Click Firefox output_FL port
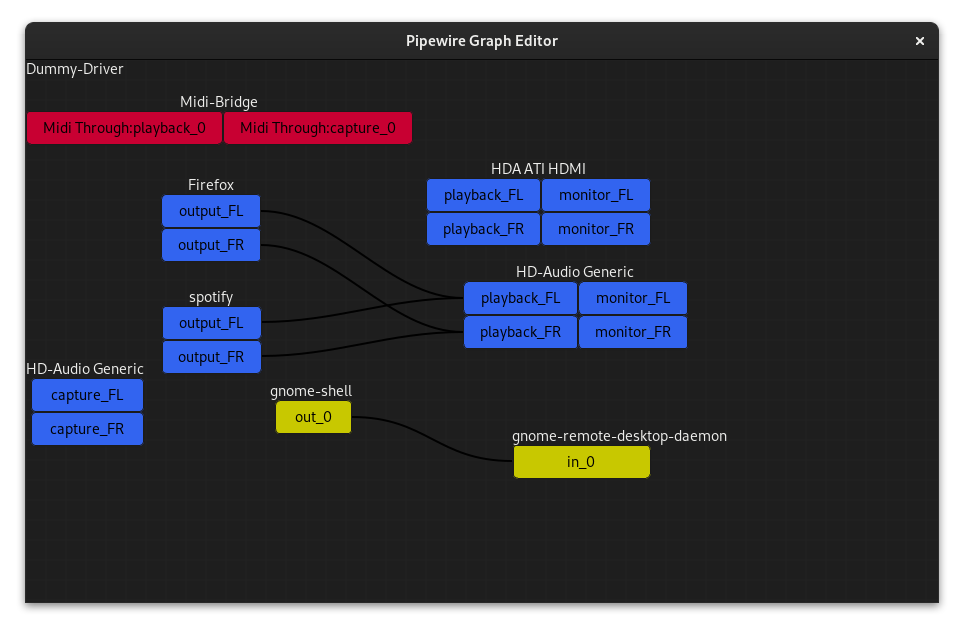 coord(211,211)
